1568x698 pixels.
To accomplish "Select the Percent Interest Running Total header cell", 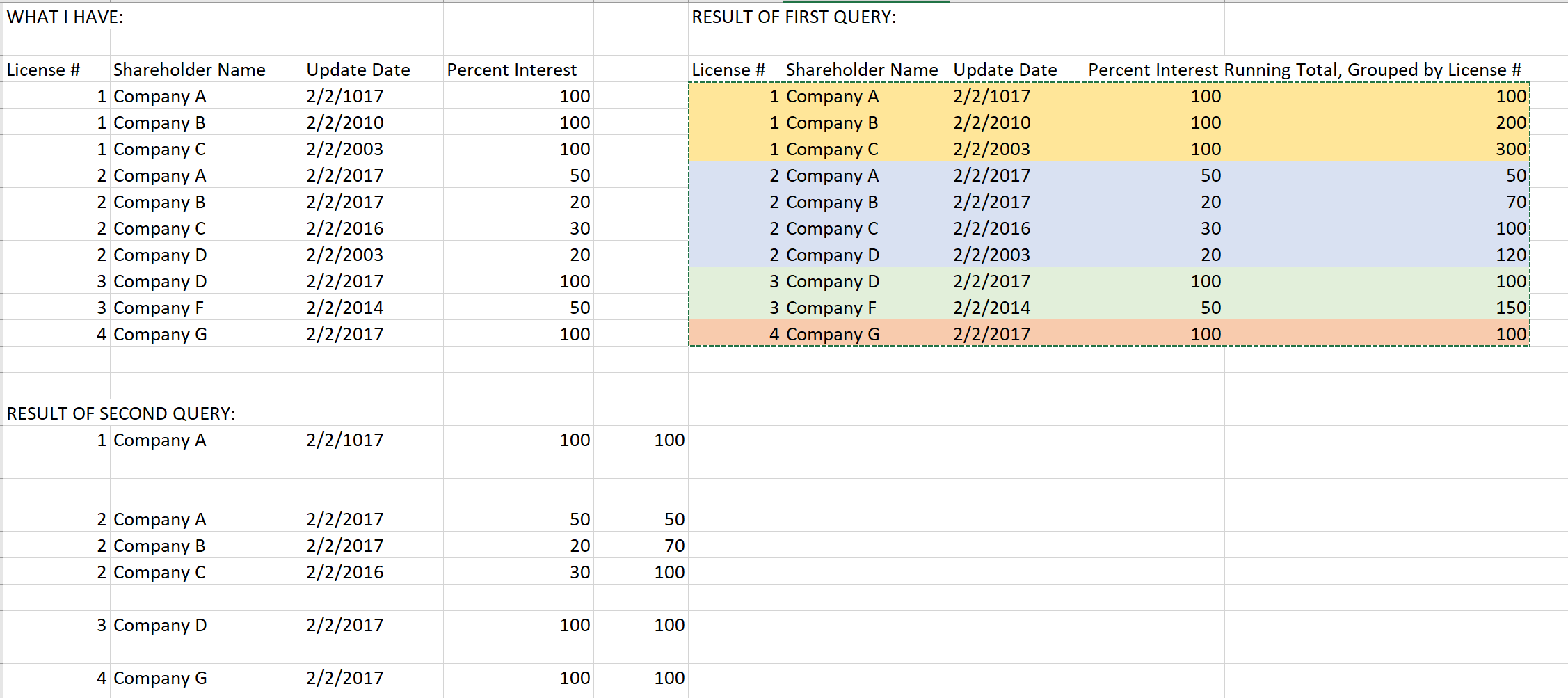I will click(x=1305, y=69).
